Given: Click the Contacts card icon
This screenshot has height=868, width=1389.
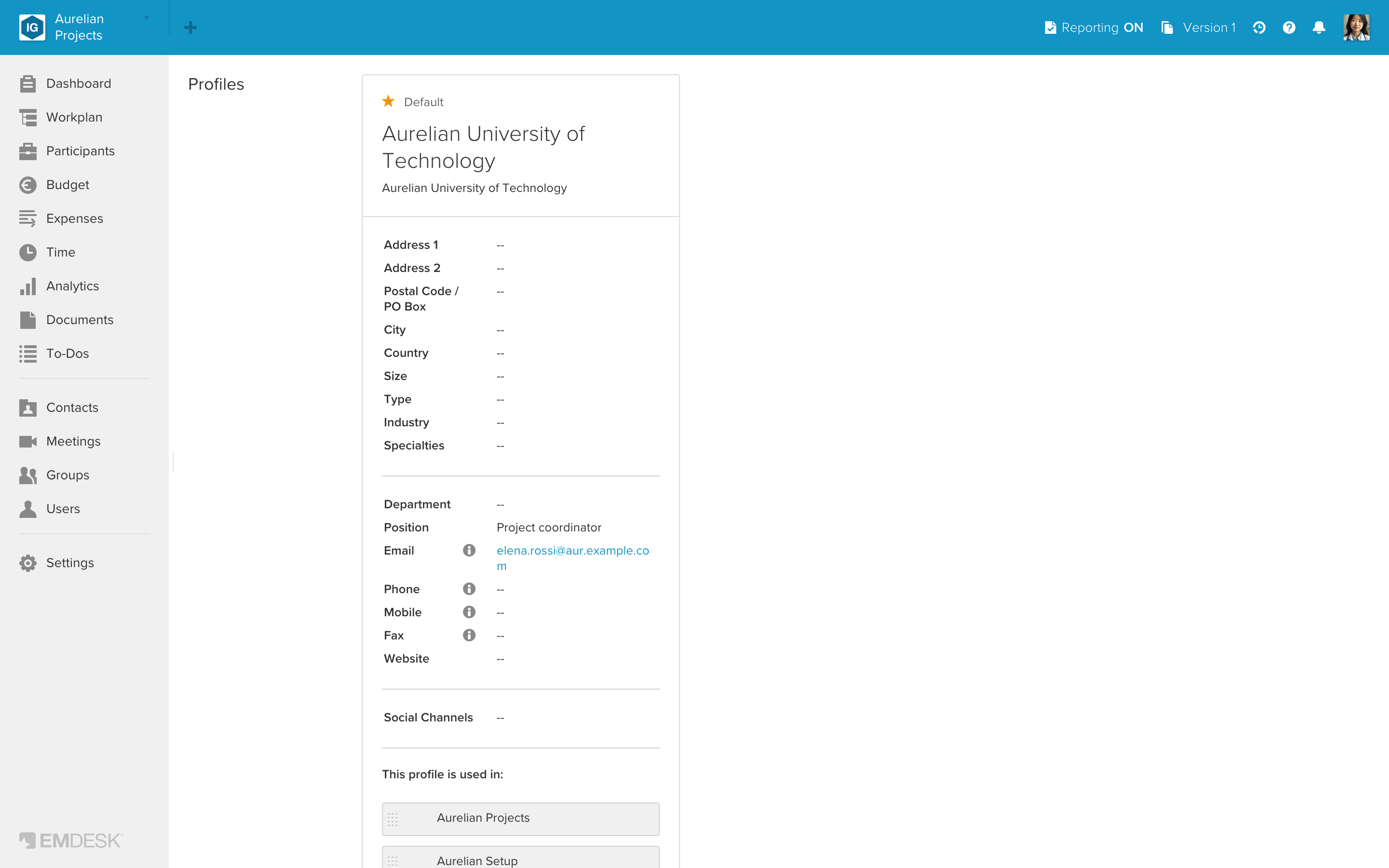Looking at the screenshot, I should (27, 407).
